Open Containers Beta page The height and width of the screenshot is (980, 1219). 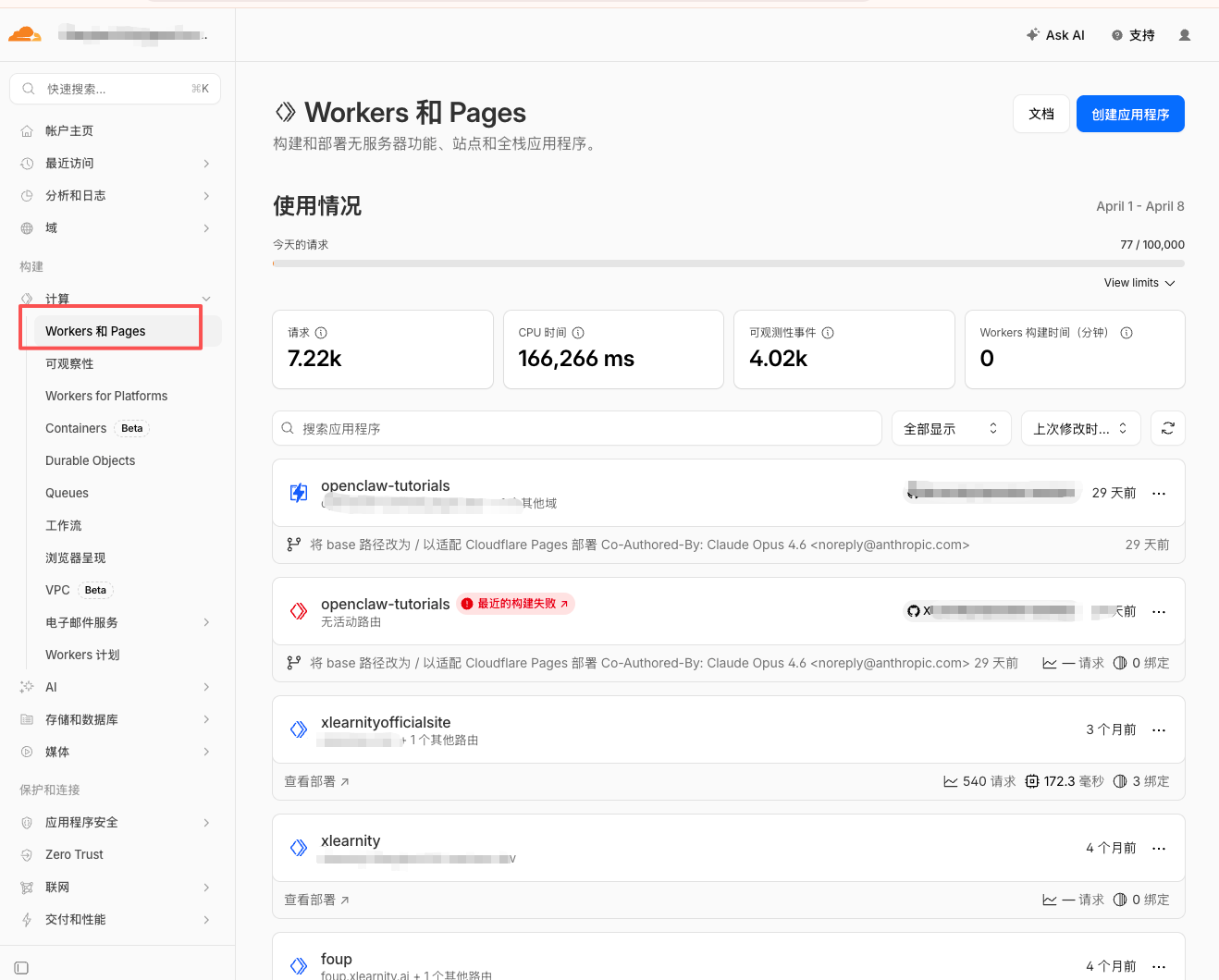97,428
